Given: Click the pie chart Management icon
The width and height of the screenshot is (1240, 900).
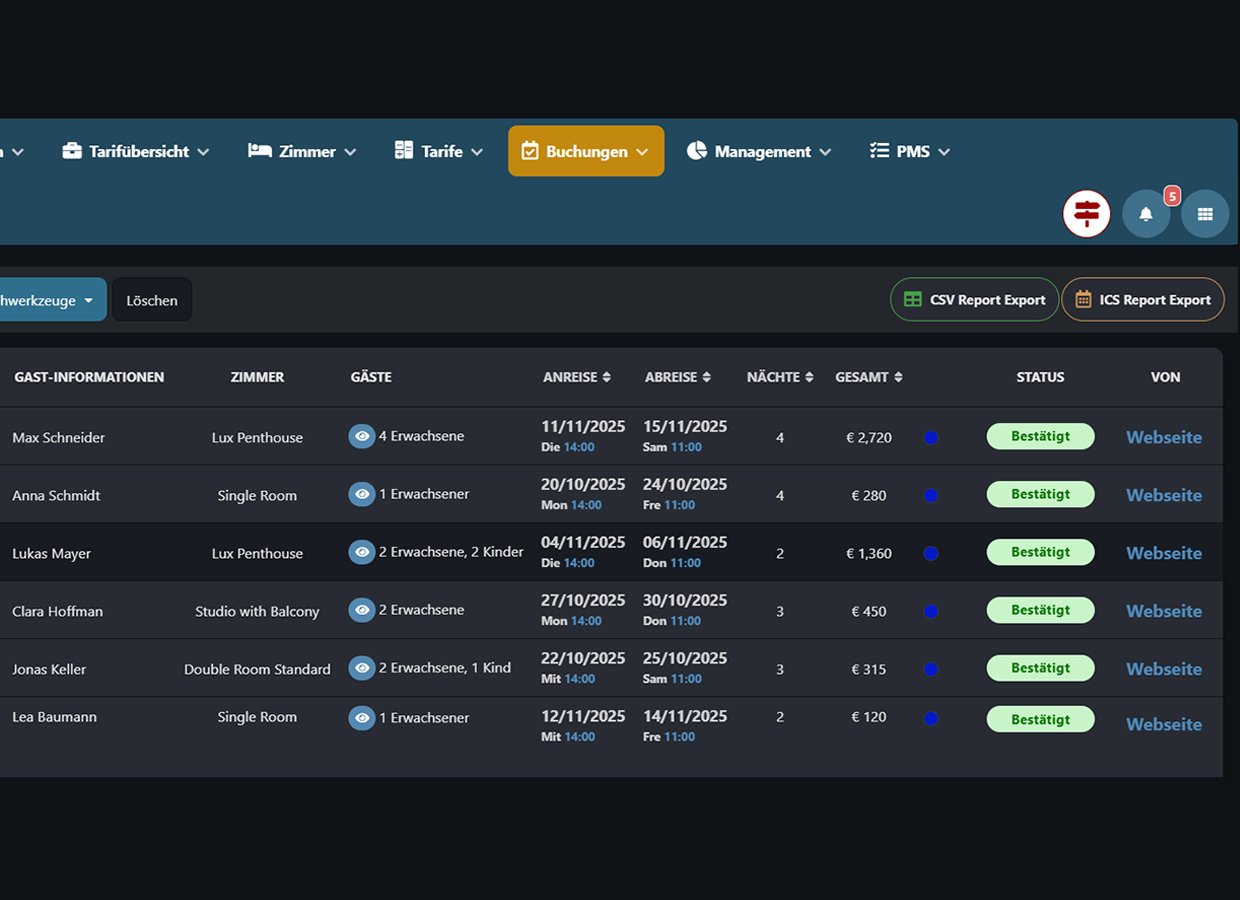Looking at the screenshot, I should (697, 151).
